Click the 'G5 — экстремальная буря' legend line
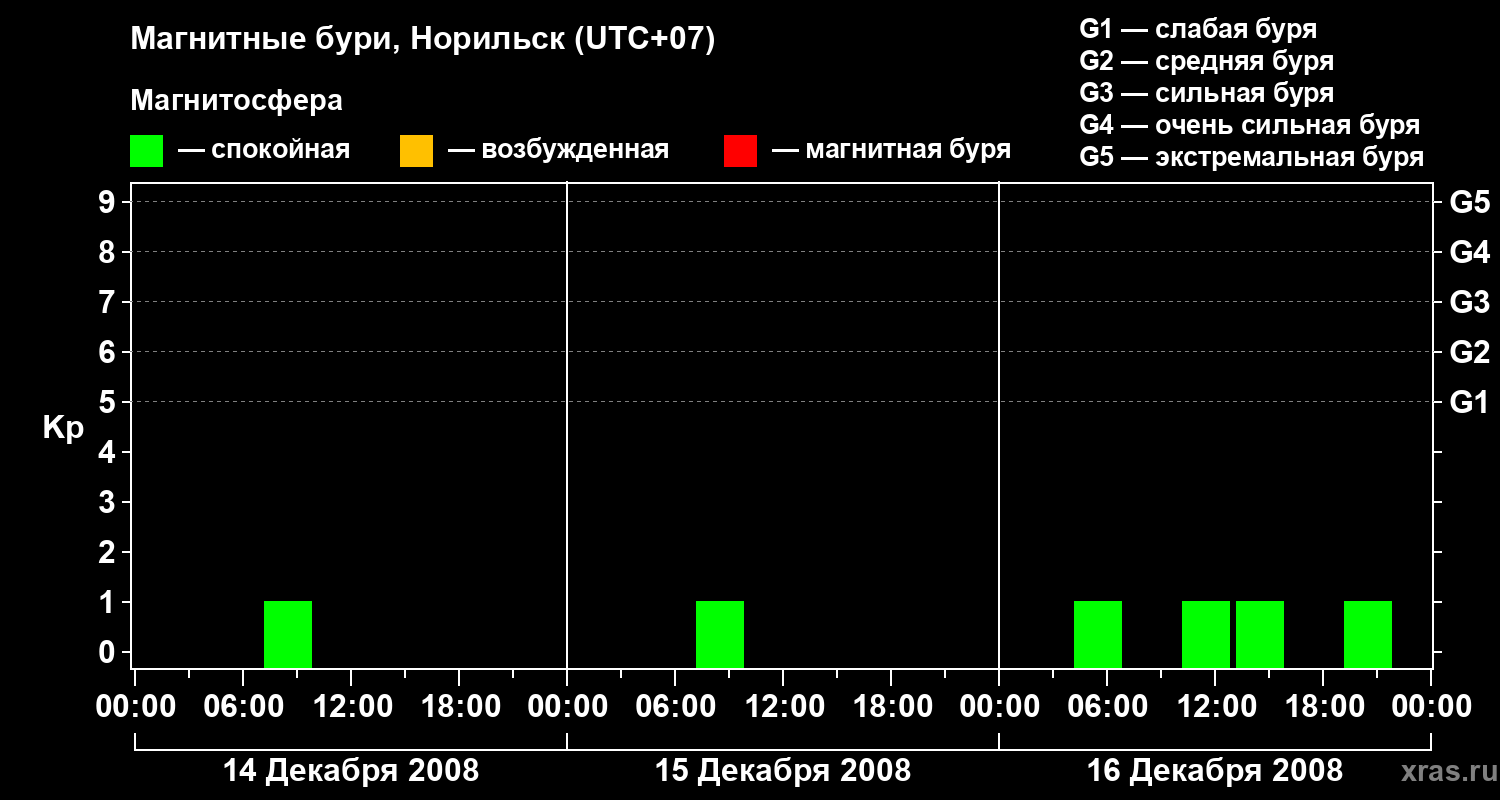This screenshot has width=1500, height=800. tap(1251, 157)
